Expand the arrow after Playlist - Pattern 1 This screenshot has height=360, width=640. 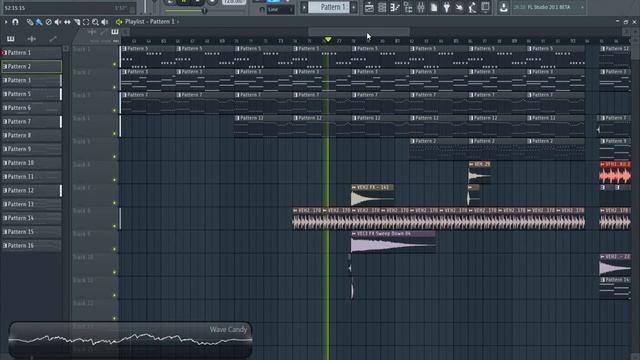click(178, 22)
